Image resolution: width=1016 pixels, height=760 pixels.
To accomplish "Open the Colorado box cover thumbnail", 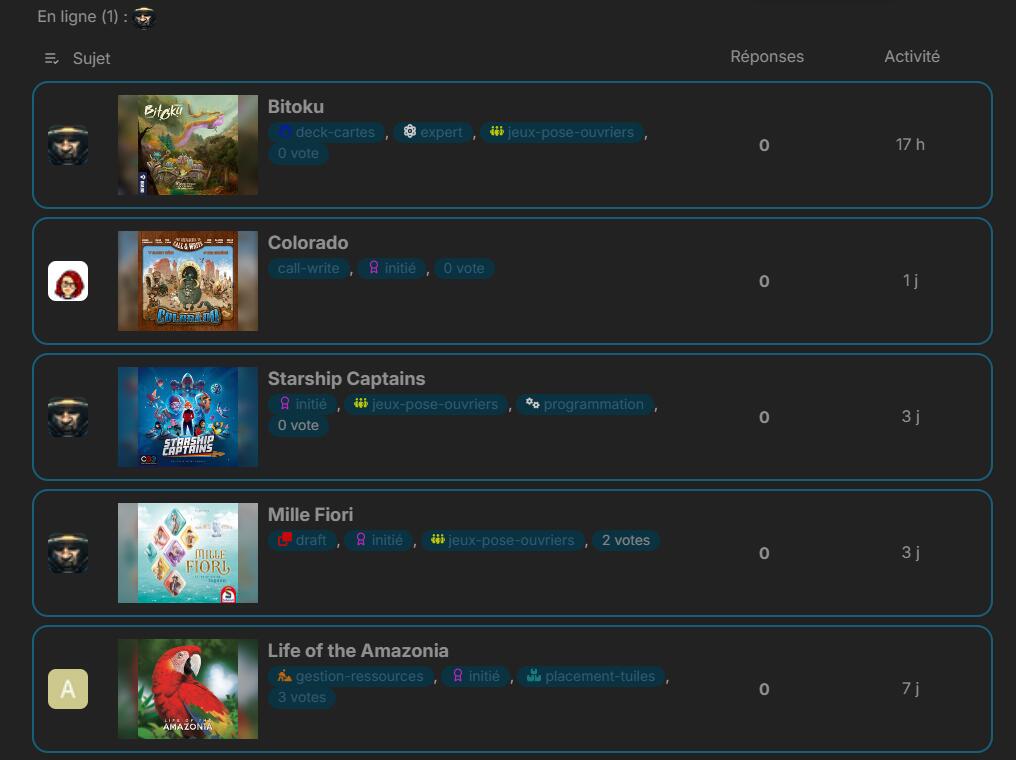I will coord(188,281).
